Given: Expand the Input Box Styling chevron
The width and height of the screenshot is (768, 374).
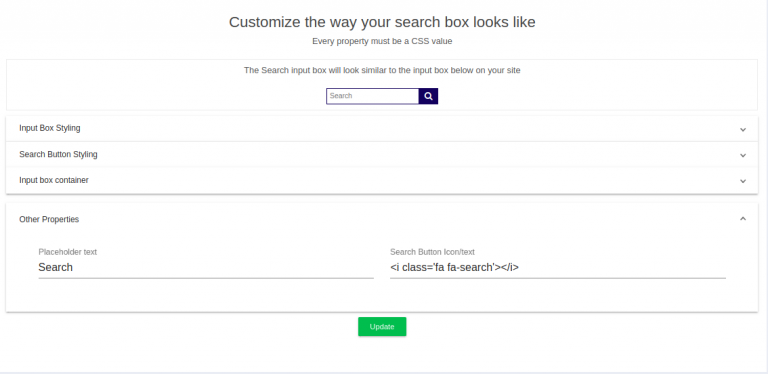Looking at the screenshot, I should (743, 129).
